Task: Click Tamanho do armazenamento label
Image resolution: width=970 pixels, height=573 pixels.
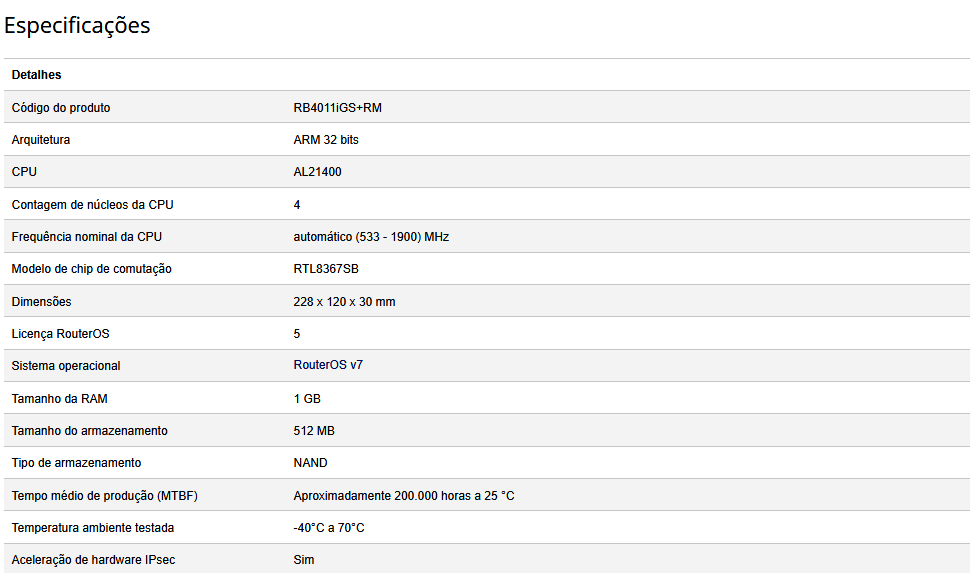Action: pos(90,431)
